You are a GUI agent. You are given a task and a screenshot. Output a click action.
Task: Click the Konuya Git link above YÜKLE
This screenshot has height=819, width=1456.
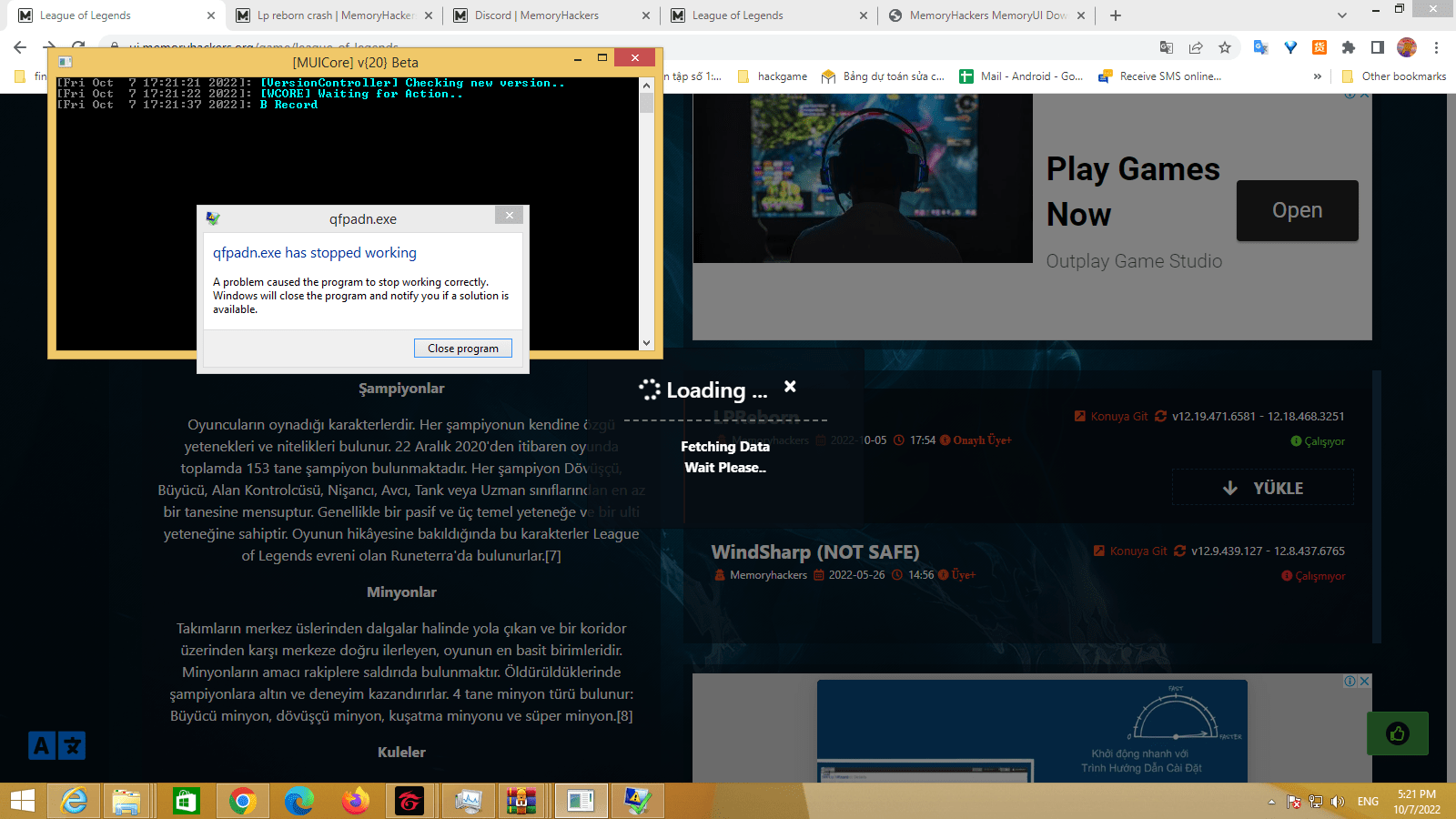[1110, 416]
